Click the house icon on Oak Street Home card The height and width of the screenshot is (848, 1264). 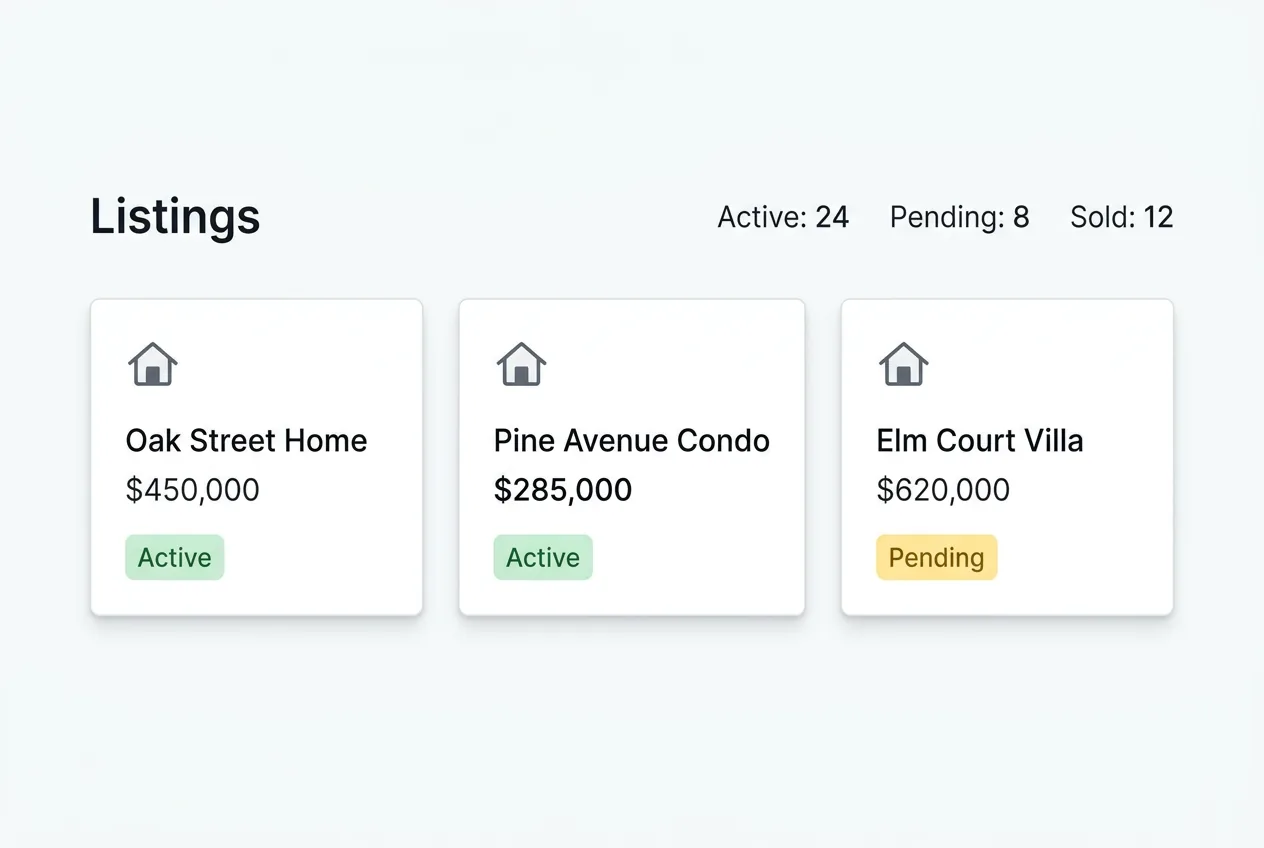152,363
